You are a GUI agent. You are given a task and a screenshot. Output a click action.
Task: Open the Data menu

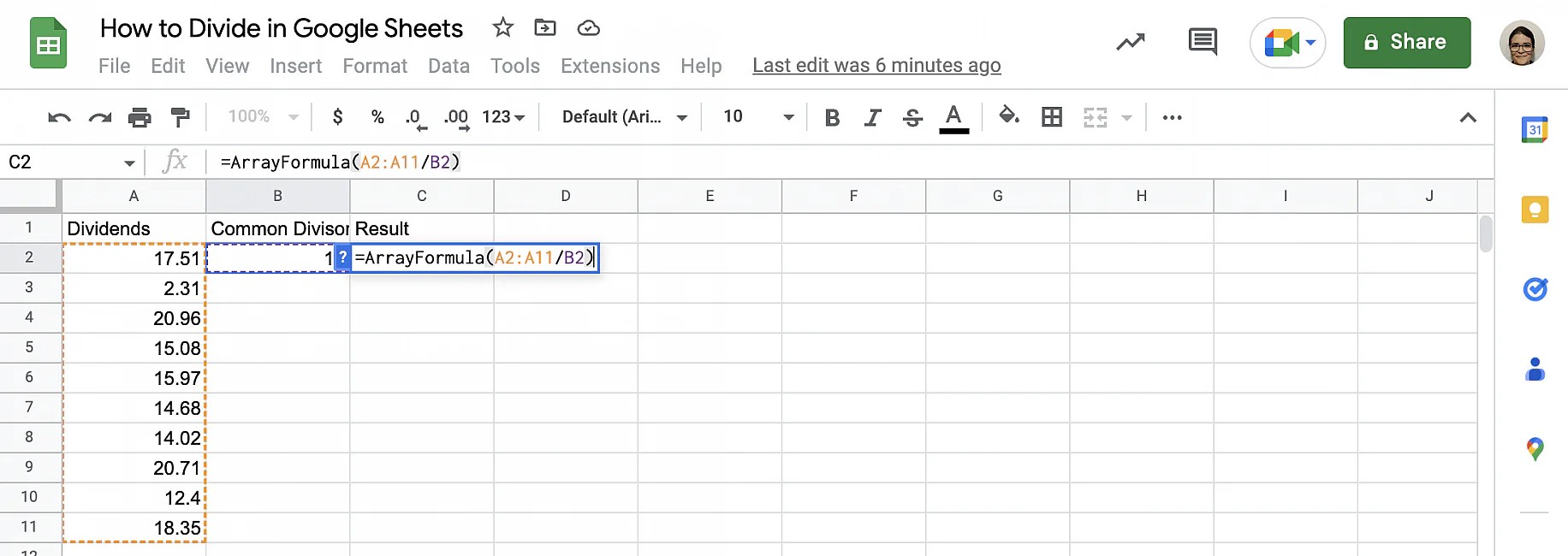448,66
